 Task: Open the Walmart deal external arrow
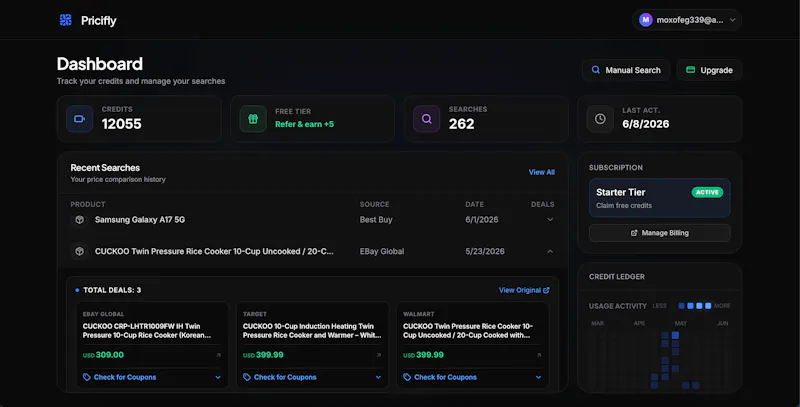click(x=539, y=355)
